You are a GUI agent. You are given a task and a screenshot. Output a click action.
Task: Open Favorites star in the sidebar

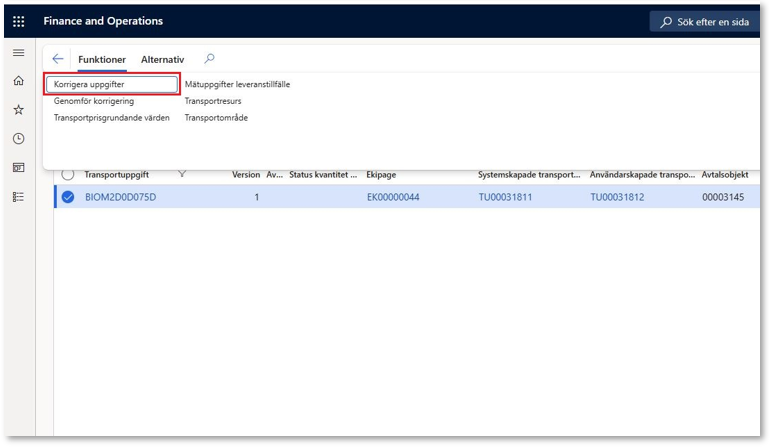pyautogui.click(x=18, y=109)
